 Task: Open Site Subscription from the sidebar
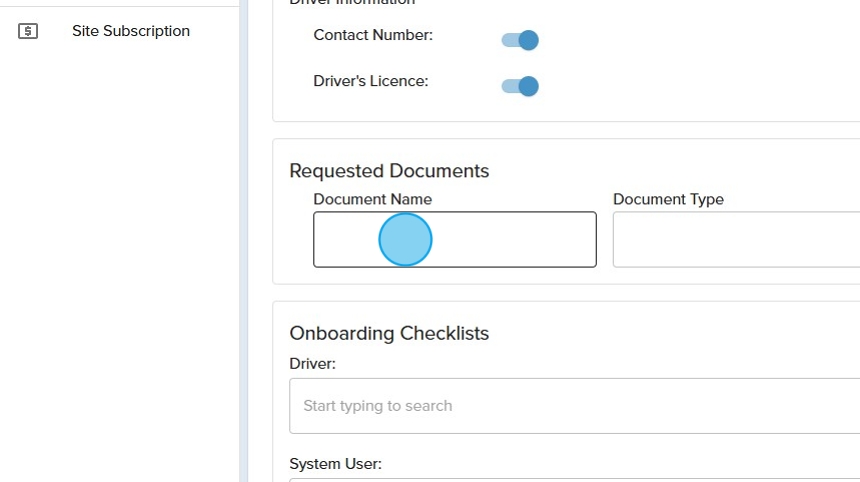tap(130, 31)
